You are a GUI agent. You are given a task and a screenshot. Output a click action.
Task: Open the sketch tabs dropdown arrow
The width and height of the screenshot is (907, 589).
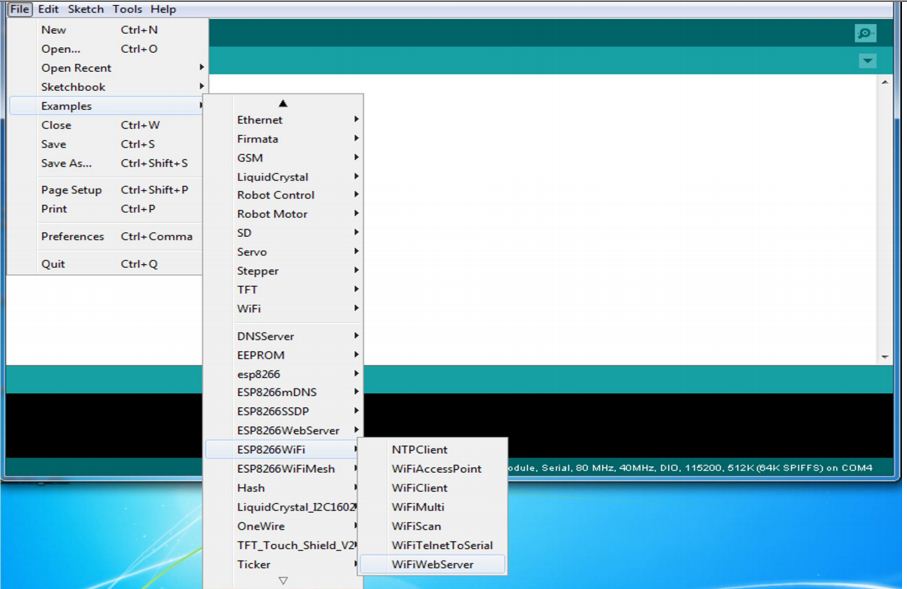pyautogui.click(x=868, y=61)
